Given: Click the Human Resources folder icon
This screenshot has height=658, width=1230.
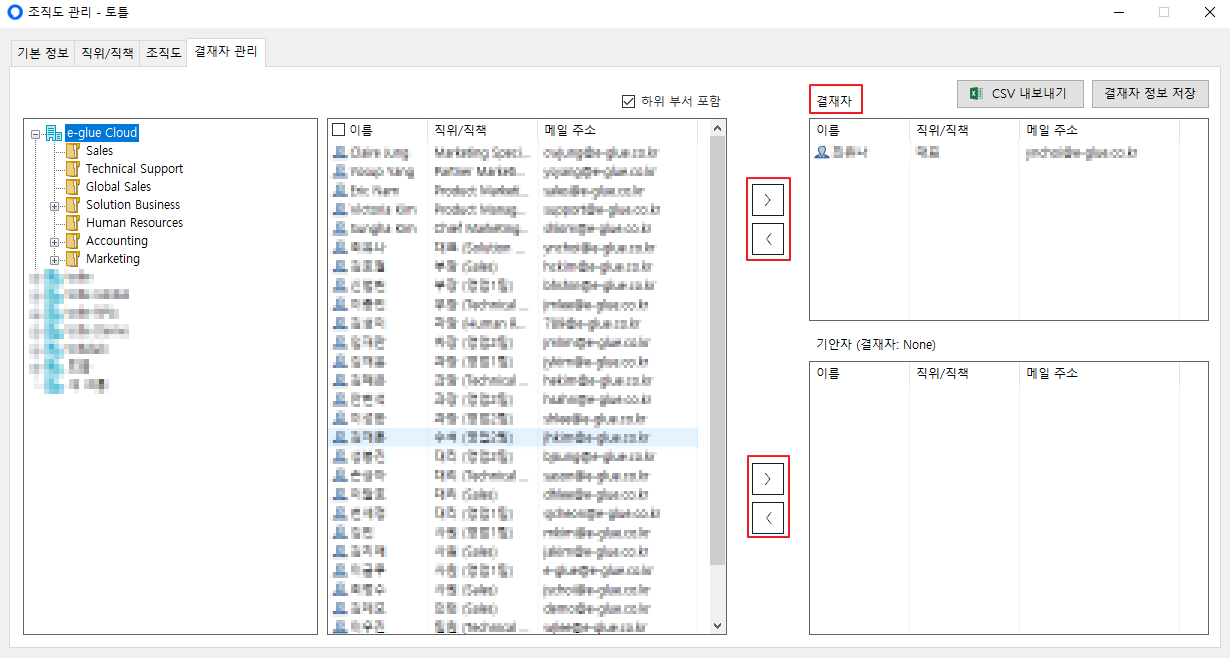Looking at the screenshot, I should [x=72, y=223].
